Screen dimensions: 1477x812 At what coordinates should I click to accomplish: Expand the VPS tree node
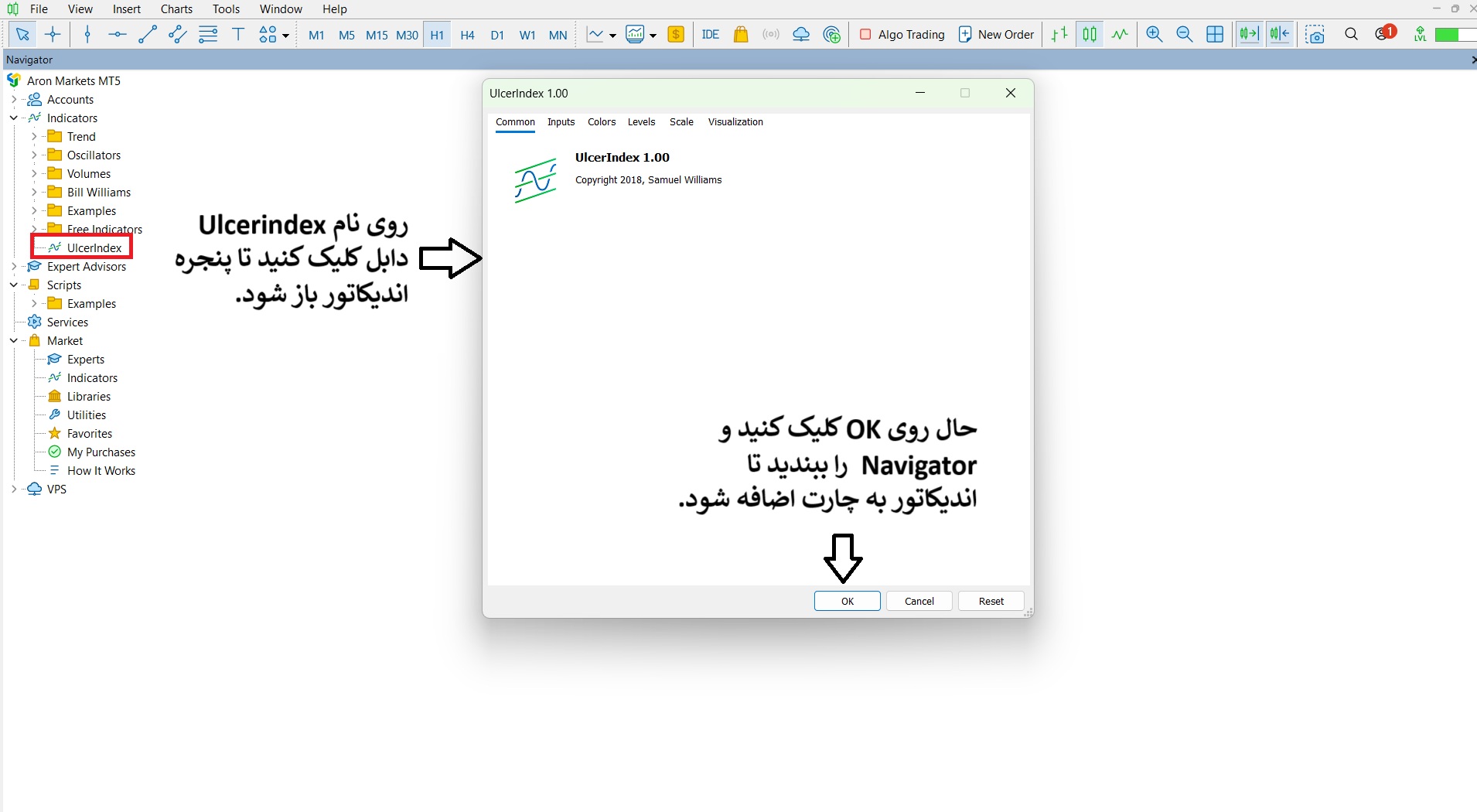tap(13, 490)
